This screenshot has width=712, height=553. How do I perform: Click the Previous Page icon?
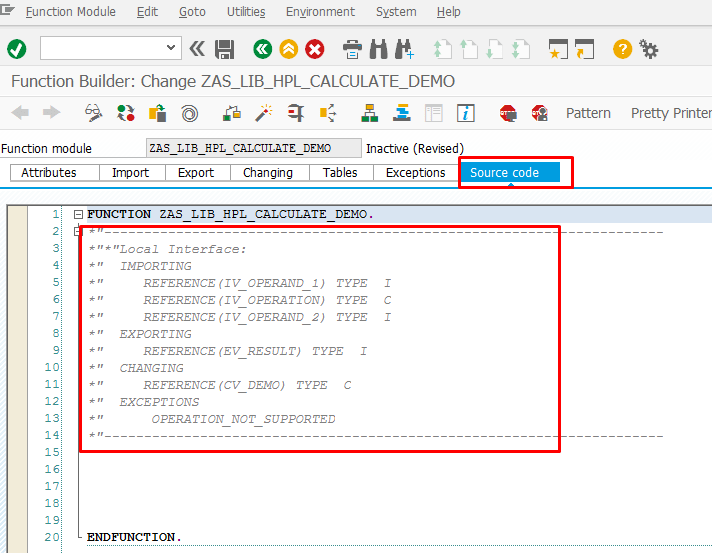469,49
